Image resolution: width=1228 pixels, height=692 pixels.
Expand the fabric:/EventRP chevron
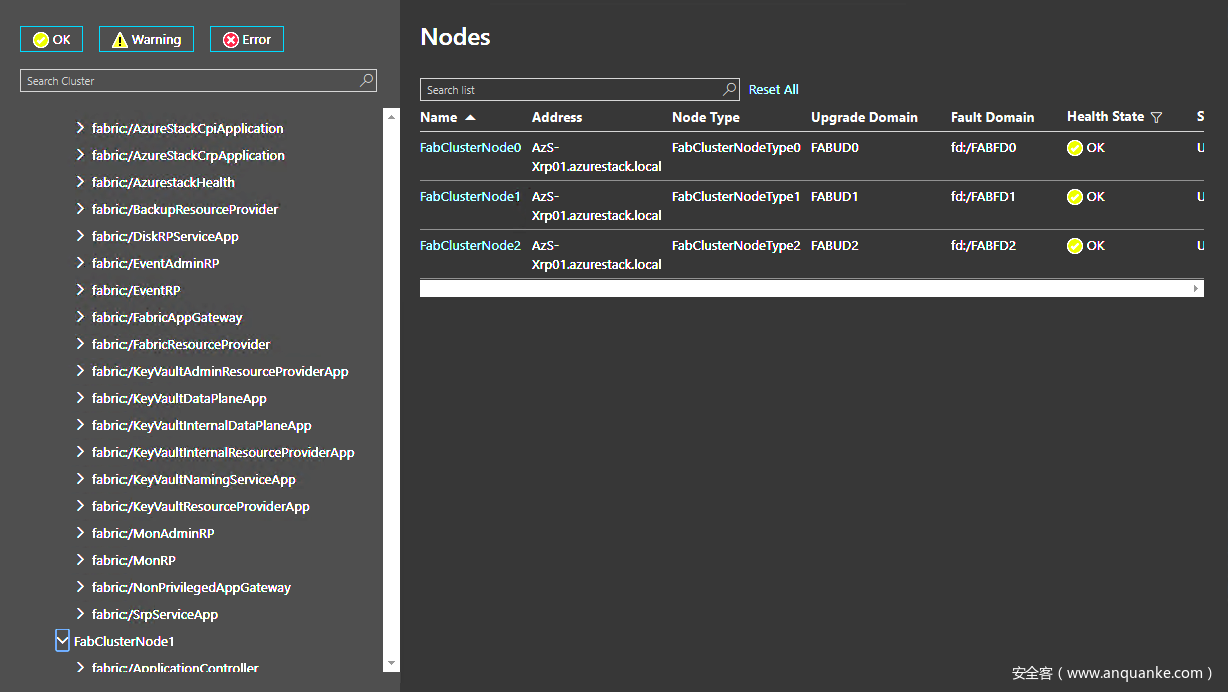(x=80, y=290)
